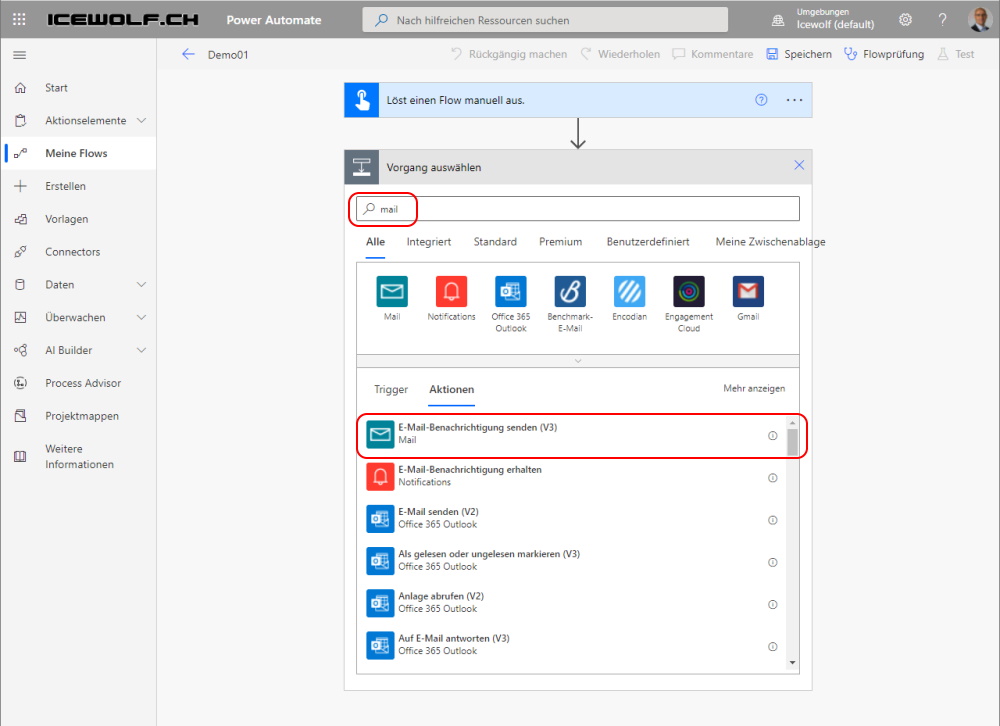This screenshot has height=726, width=1000.
Task: Switch to the Trigger tab
Action: tap(391, 389)
